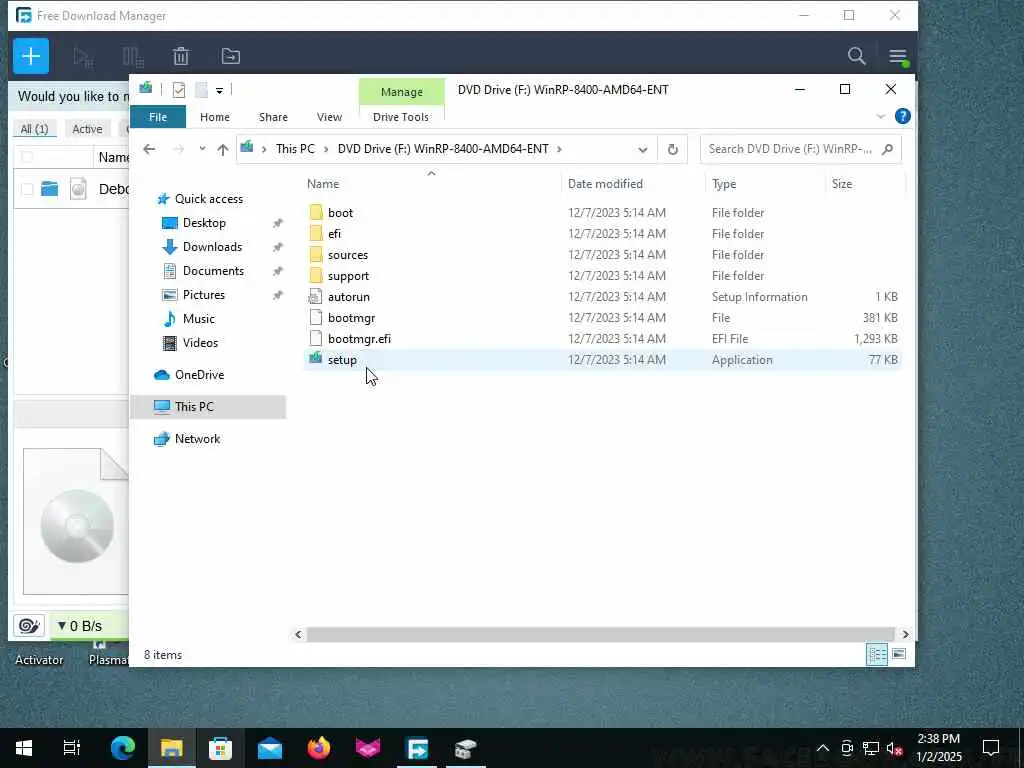Open Videos in navigation pane
This screenshot has width=1024, height=768.
(200, 343)
